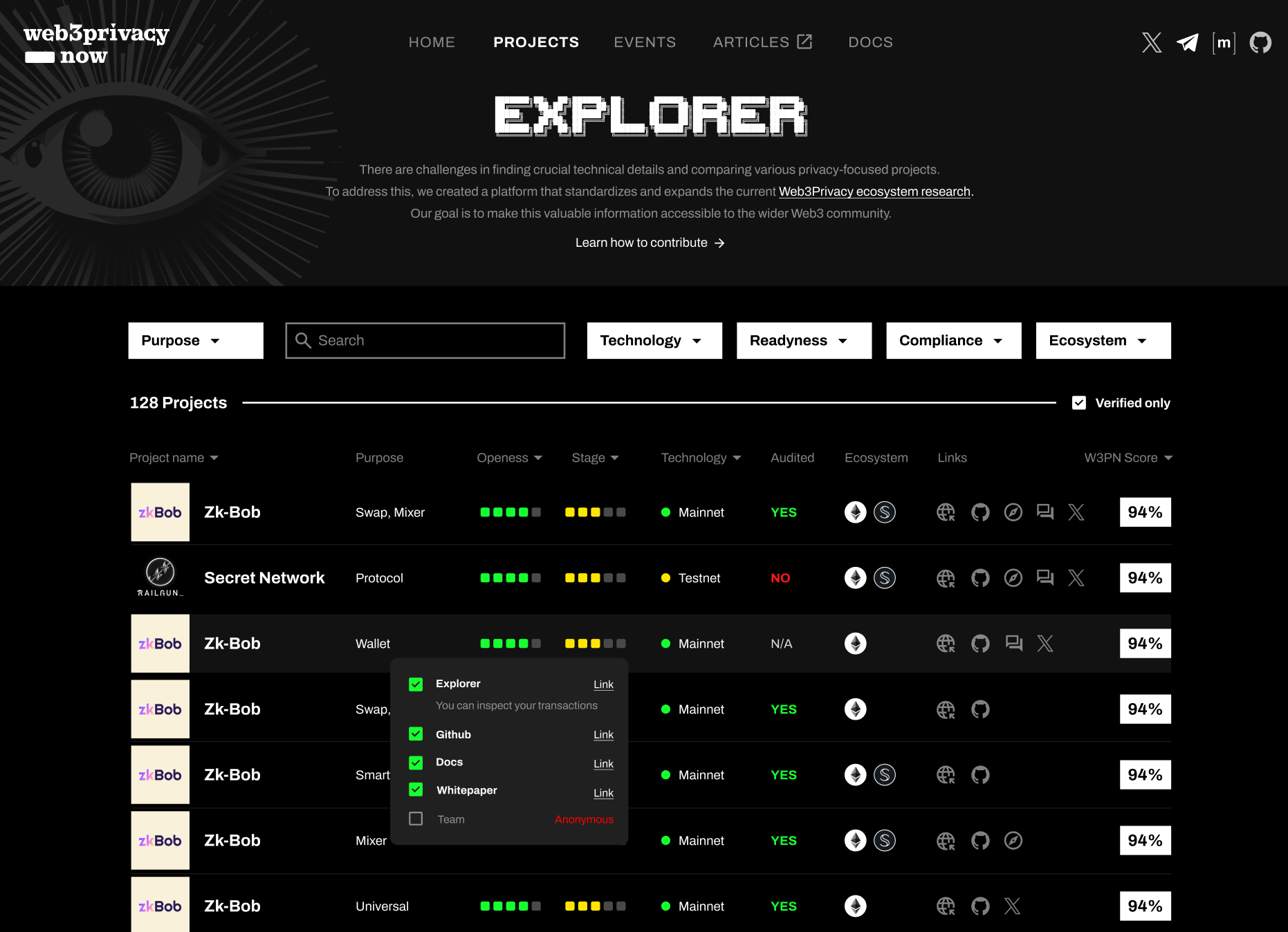Select the PROJECTS nav item

pyautogui.click(x=536, y=42)
